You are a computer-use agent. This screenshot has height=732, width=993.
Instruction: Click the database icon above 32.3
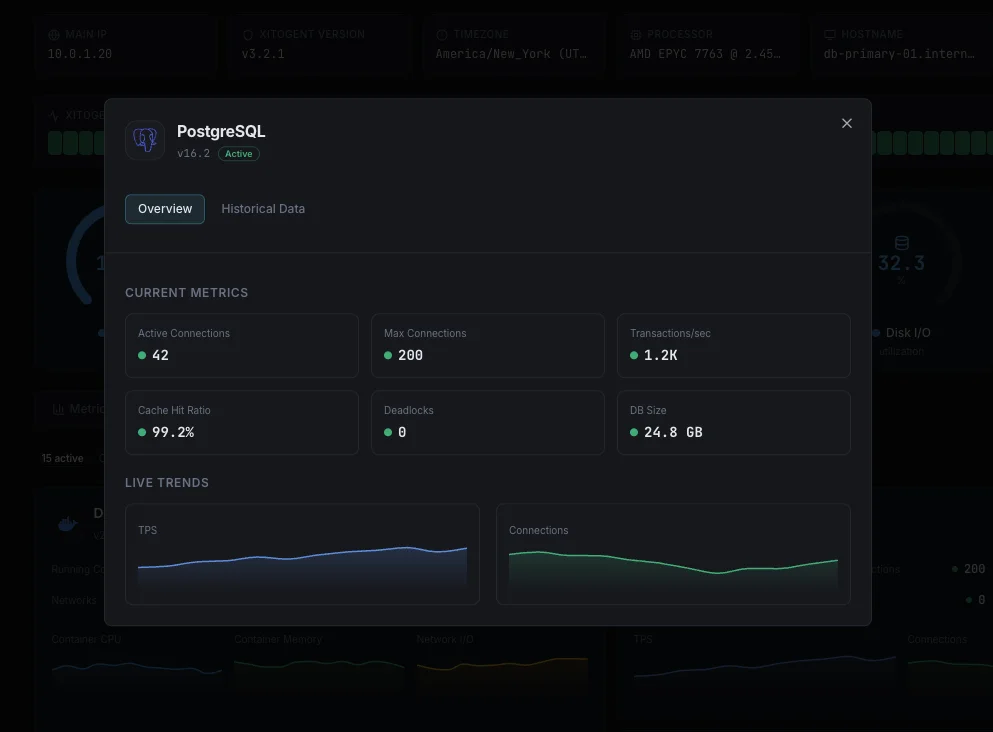(902, 243)
